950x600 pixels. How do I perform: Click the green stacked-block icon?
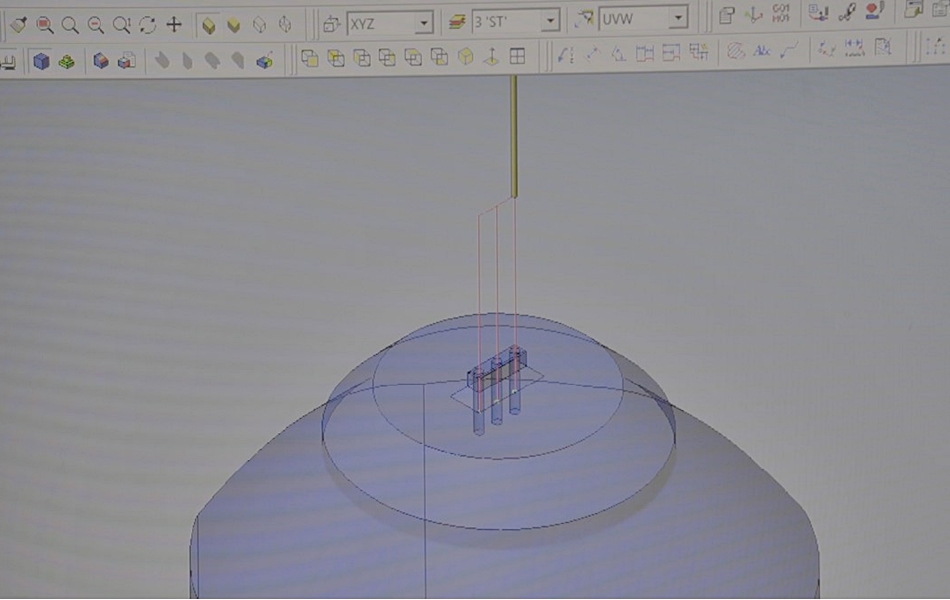66,62
